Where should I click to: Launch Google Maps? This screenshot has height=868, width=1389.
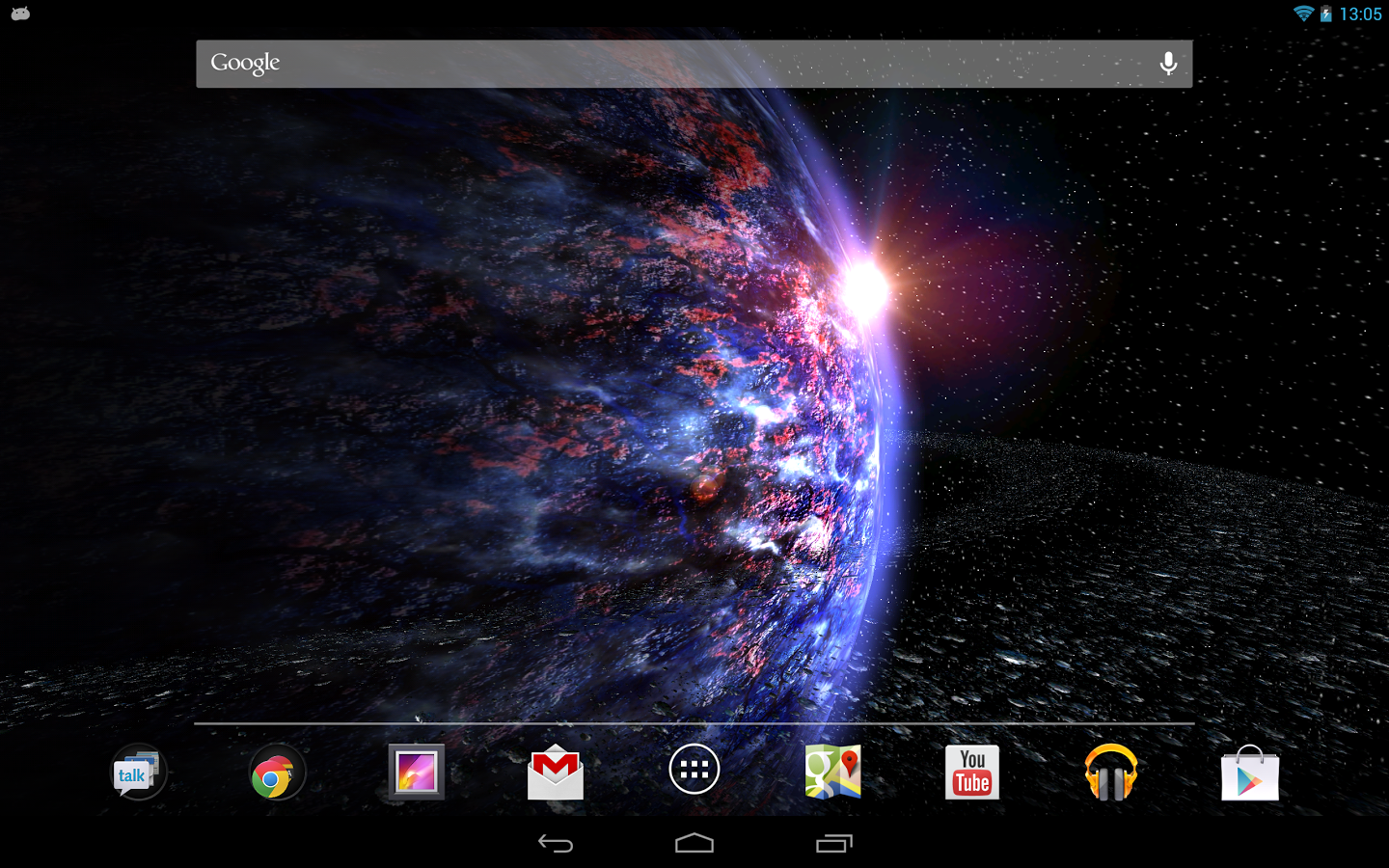click(x=833, y=772)
